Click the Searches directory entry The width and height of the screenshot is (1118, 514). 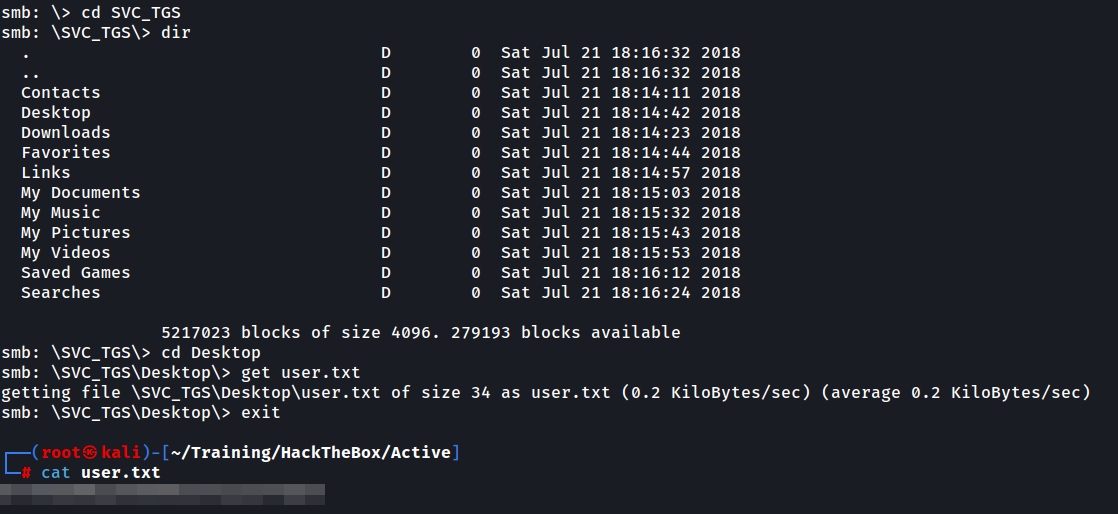[x=61, y=293]
